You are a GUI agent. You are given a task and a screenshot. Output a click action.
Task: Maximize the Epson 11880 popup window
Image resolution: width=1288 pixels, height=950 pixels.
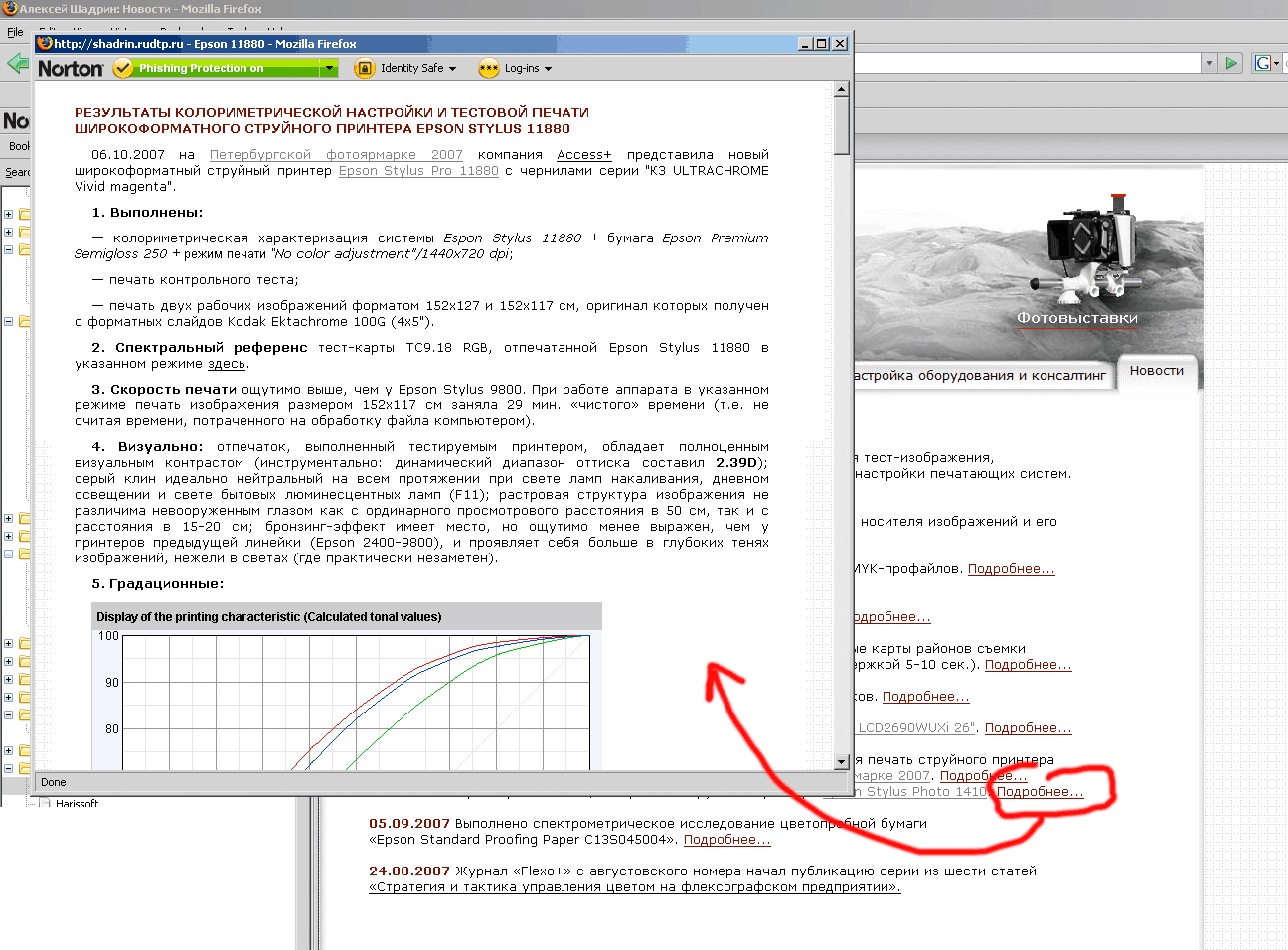(822, 44)
